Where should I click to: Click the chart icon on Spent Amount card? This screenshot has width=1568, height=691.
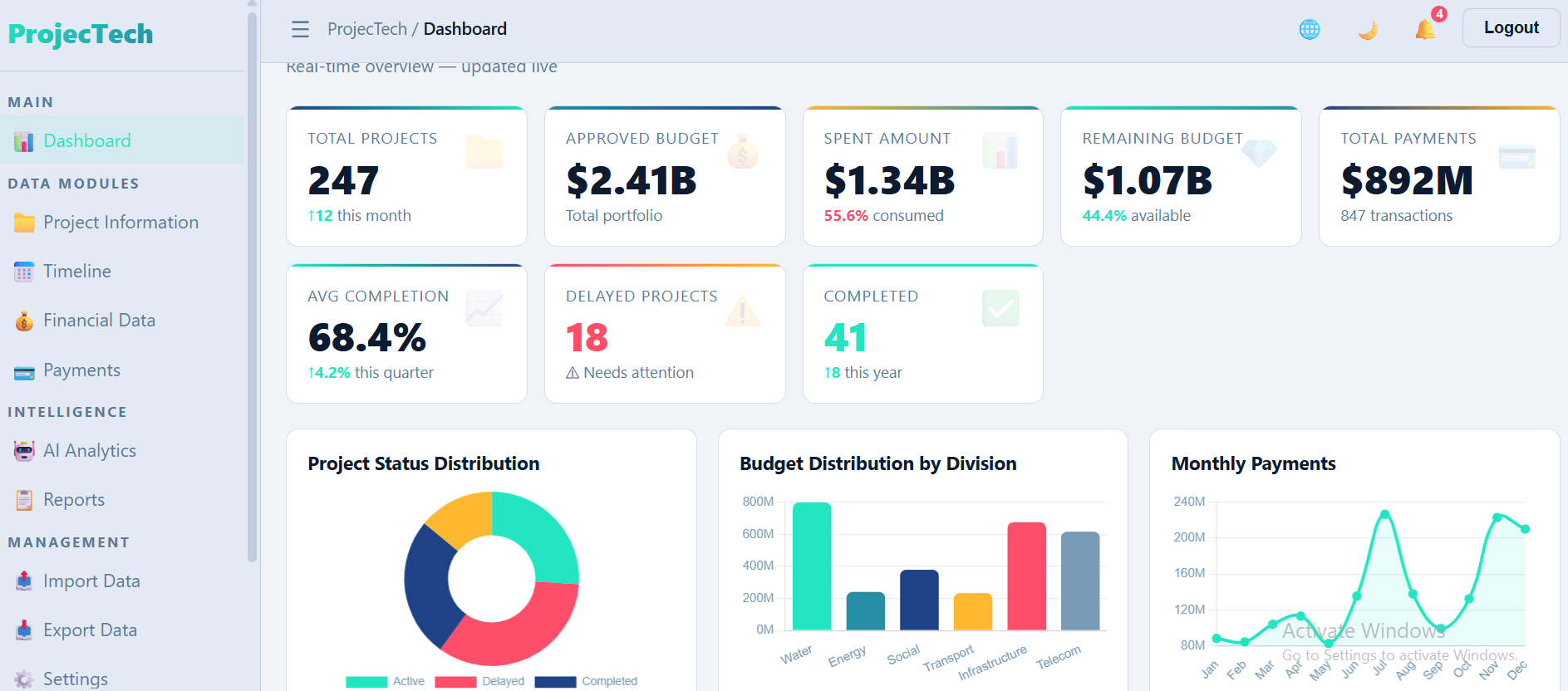[1000, 151]
